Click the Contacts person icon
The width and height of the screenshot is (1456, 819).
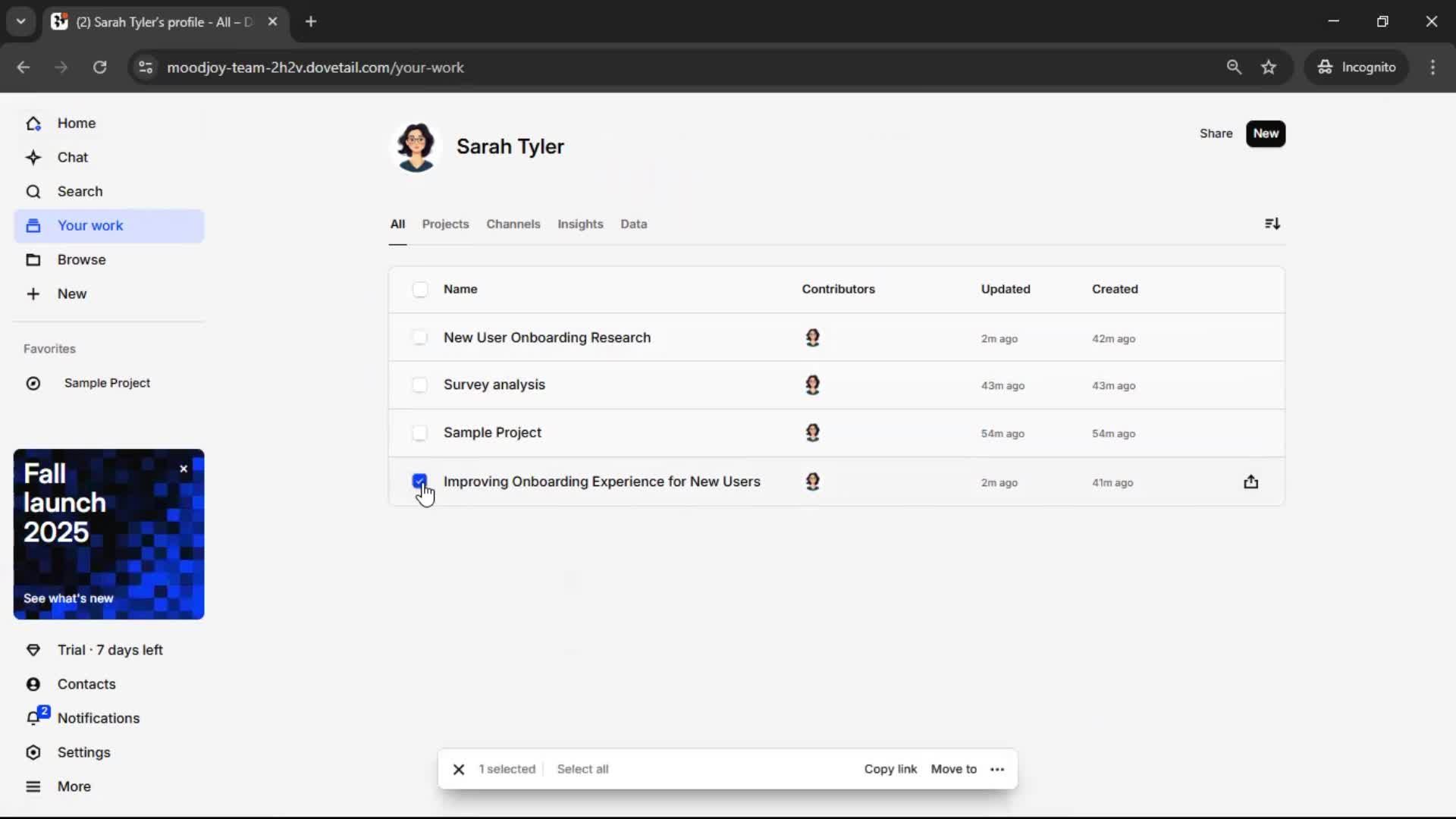(x=33, y=684)
